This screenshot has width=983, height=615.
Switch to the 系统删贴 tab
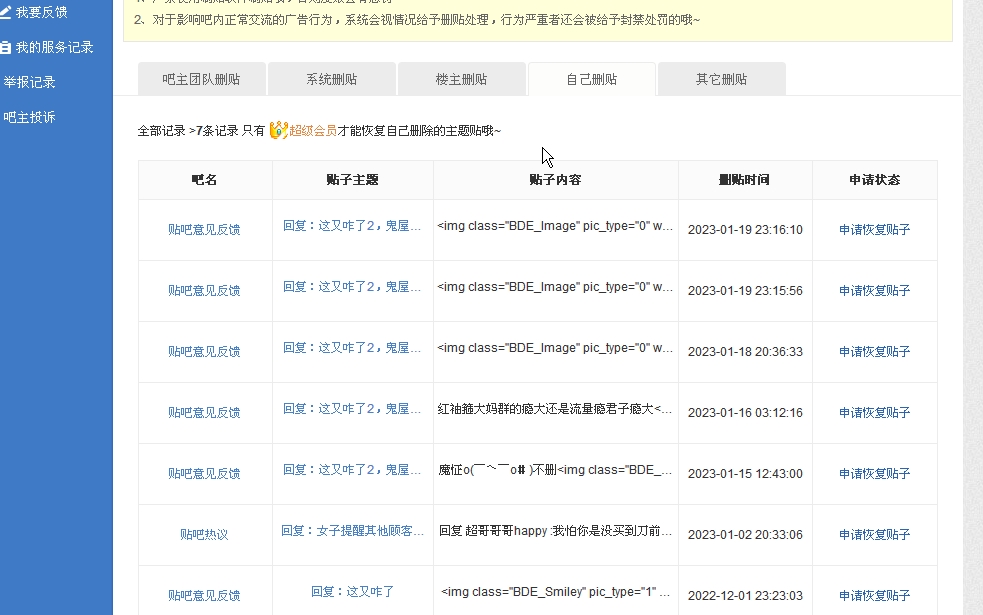tap(331, 79)
